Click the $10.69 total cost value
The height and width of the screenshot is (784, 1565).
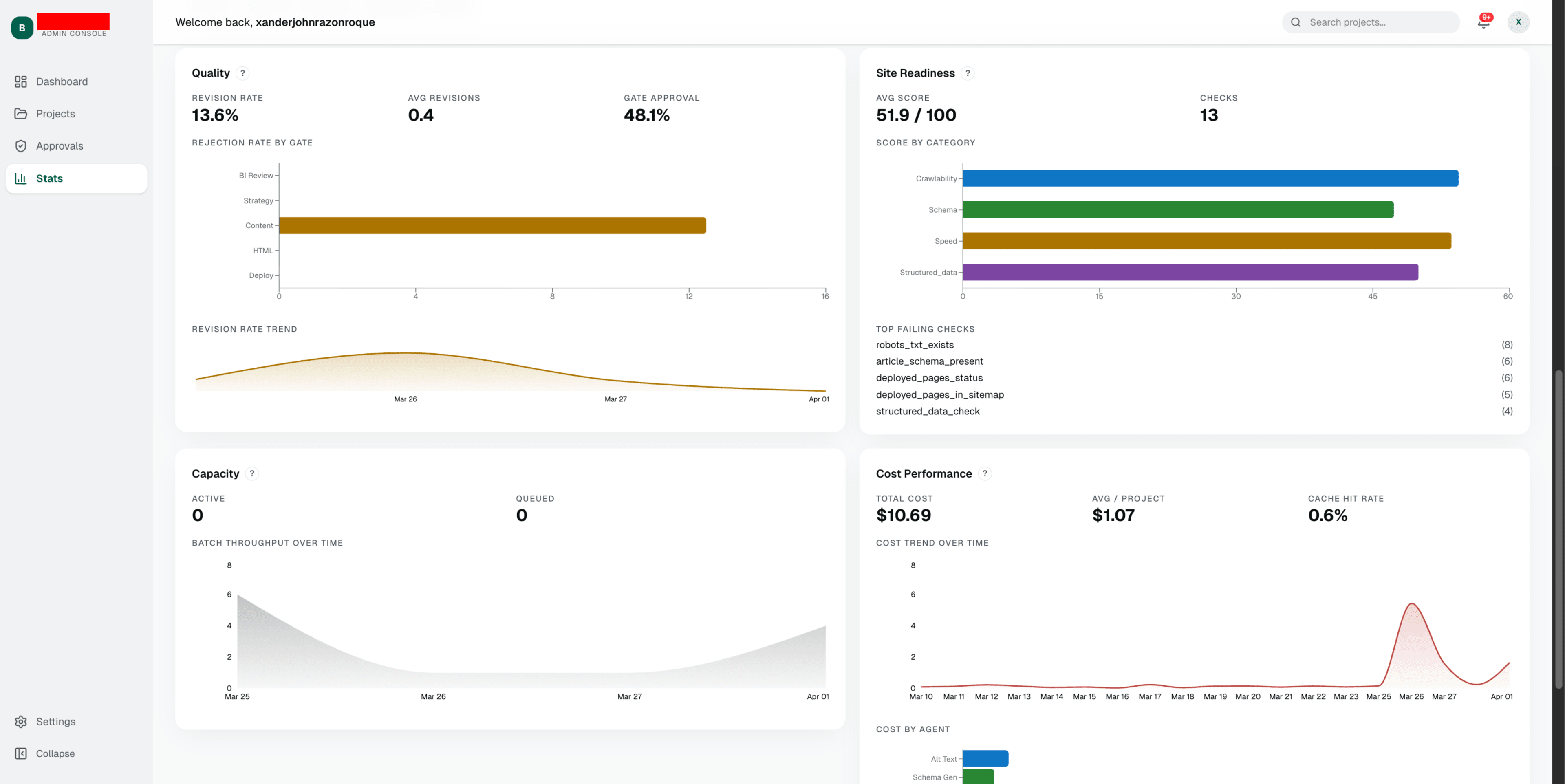pyautogui.click(x=903, y=515)
